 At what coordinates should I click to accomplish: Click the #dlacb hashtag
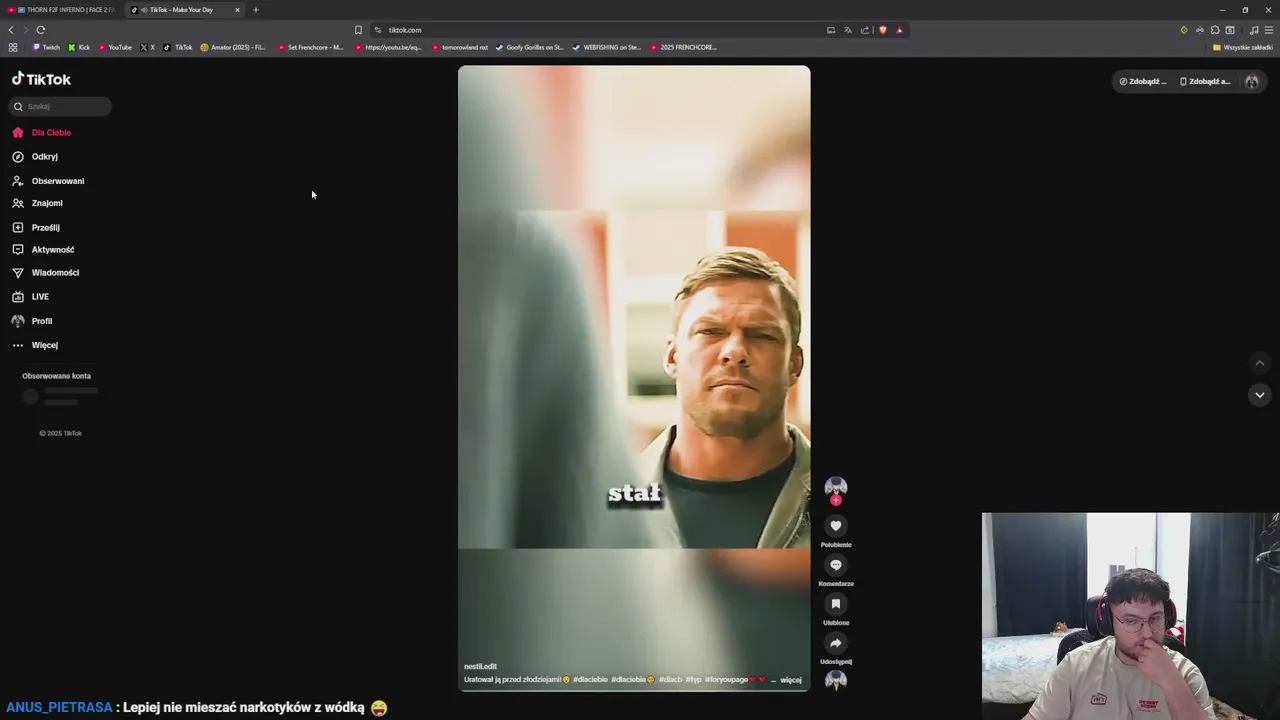click(x=670, y=680)
